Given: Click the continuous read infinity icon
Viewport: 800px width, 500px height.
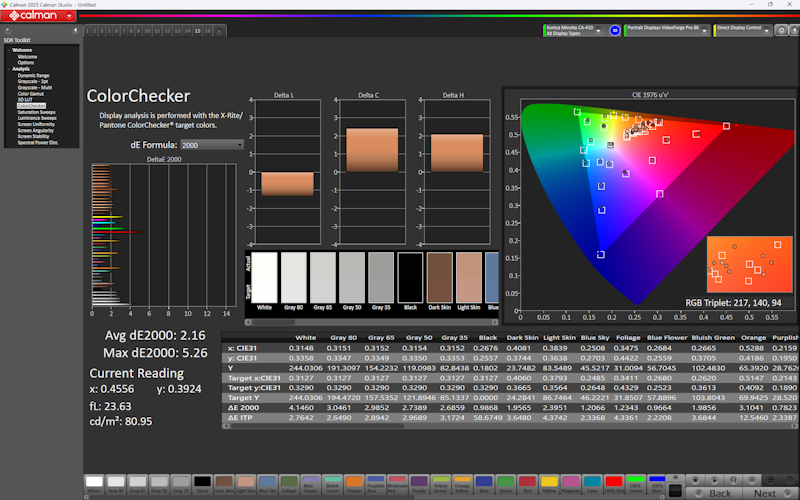Looking at the screenshot, I should pos(752,480).
